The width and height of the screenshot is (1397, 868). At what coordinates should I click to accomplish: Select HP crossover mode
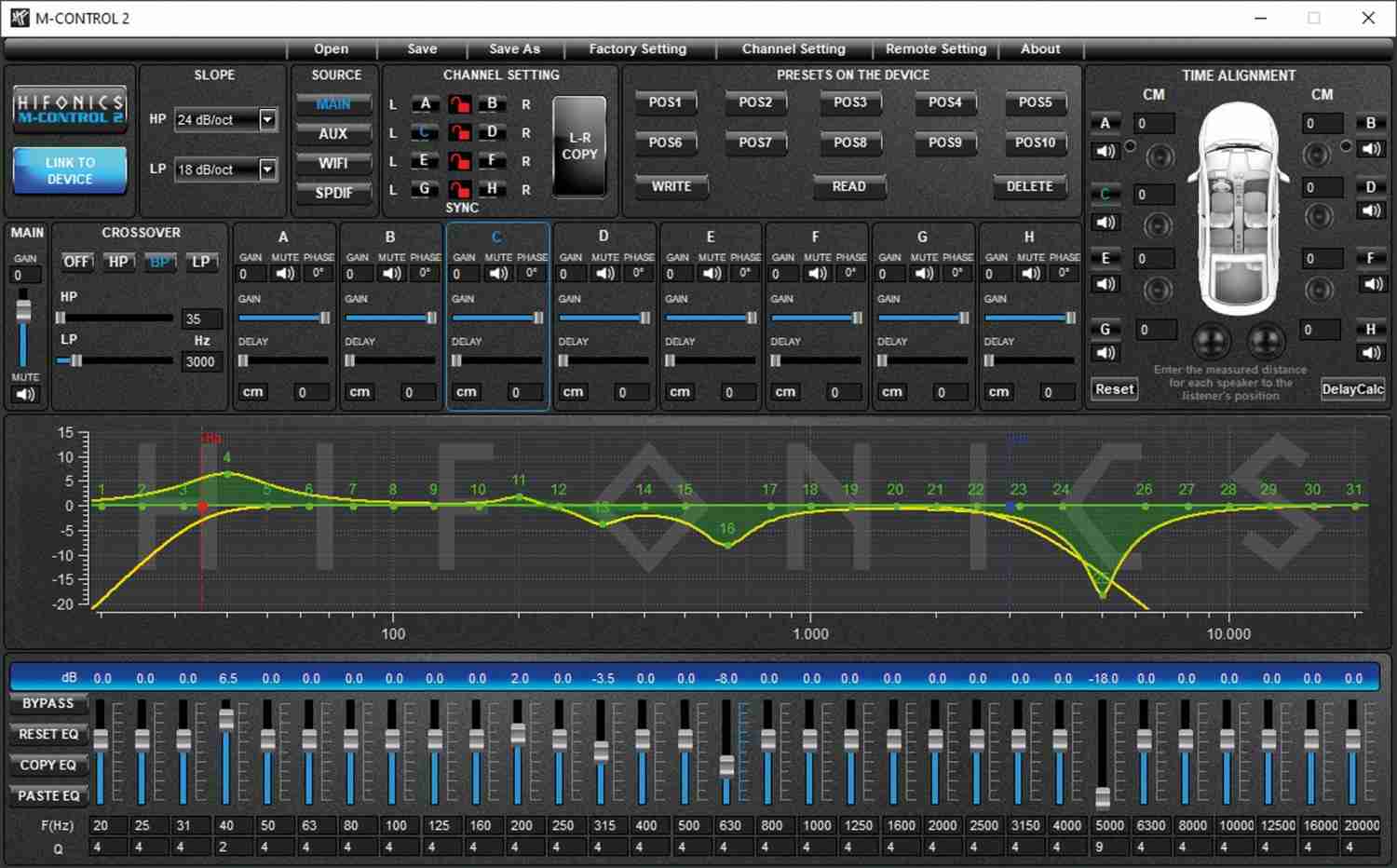(118, 262)
